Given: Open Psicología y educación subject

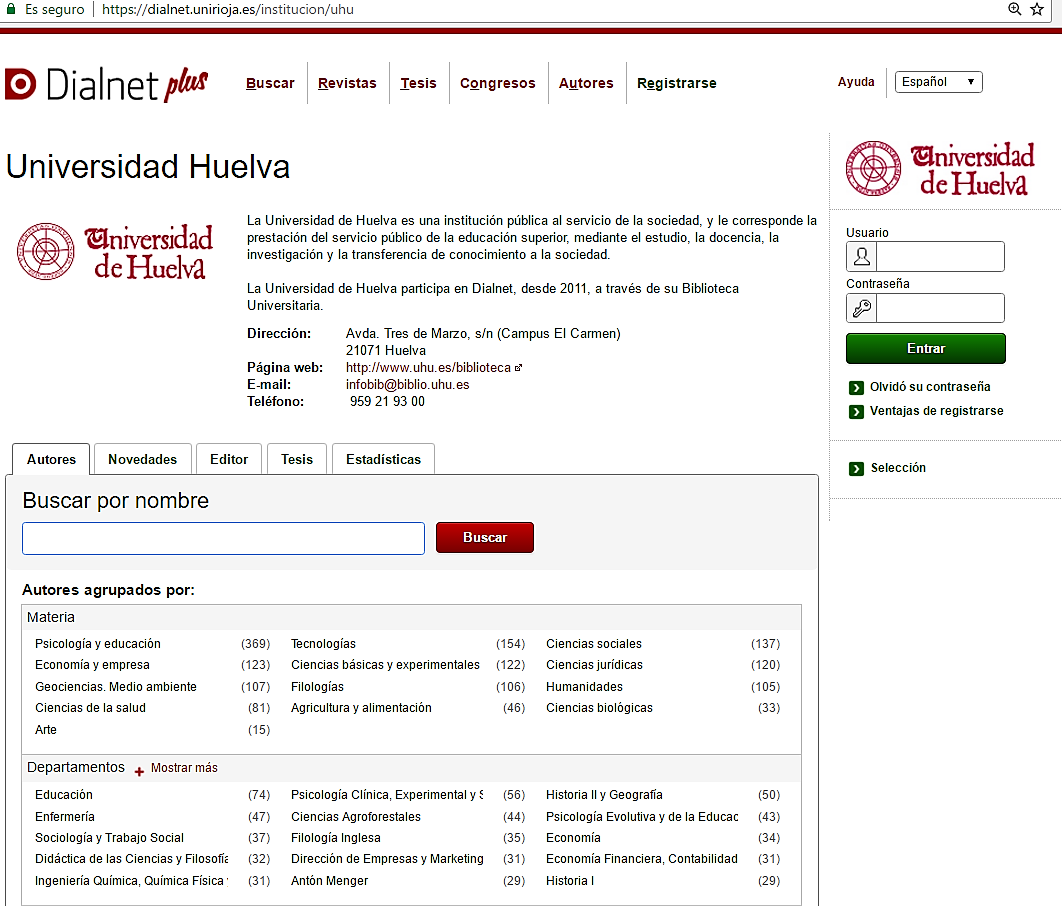Looking at the screenshot, I should (98, 644).
